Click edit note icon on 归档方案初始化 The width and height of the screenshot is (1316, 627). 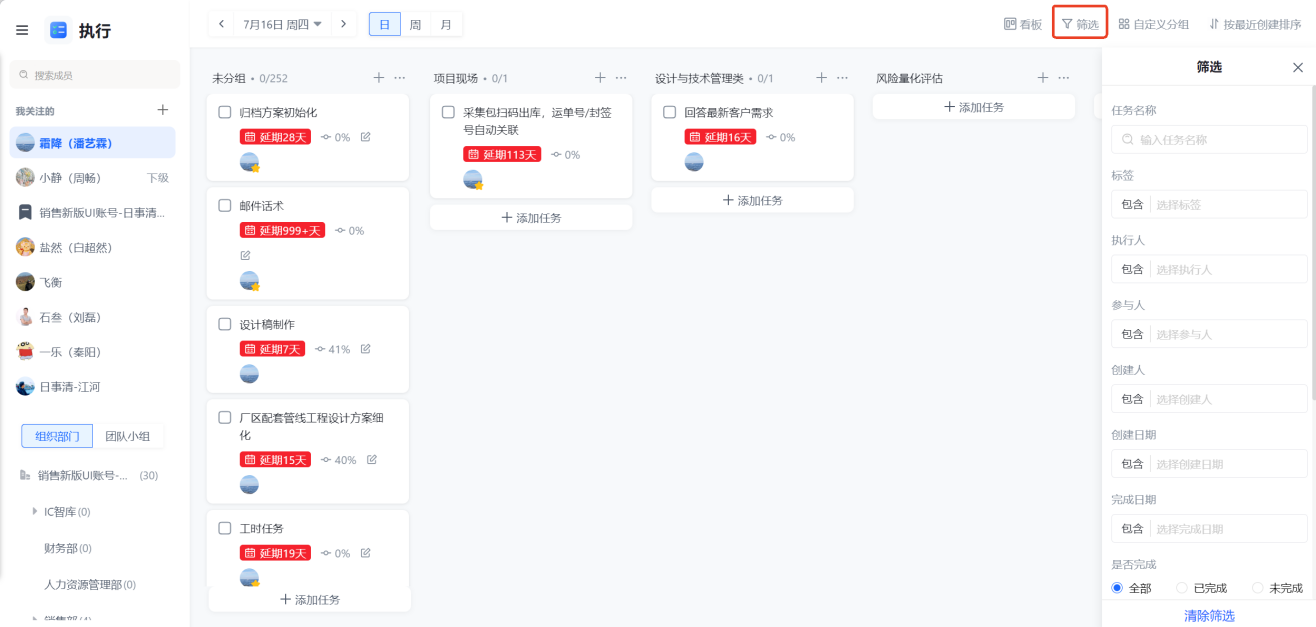coord(365,137)
